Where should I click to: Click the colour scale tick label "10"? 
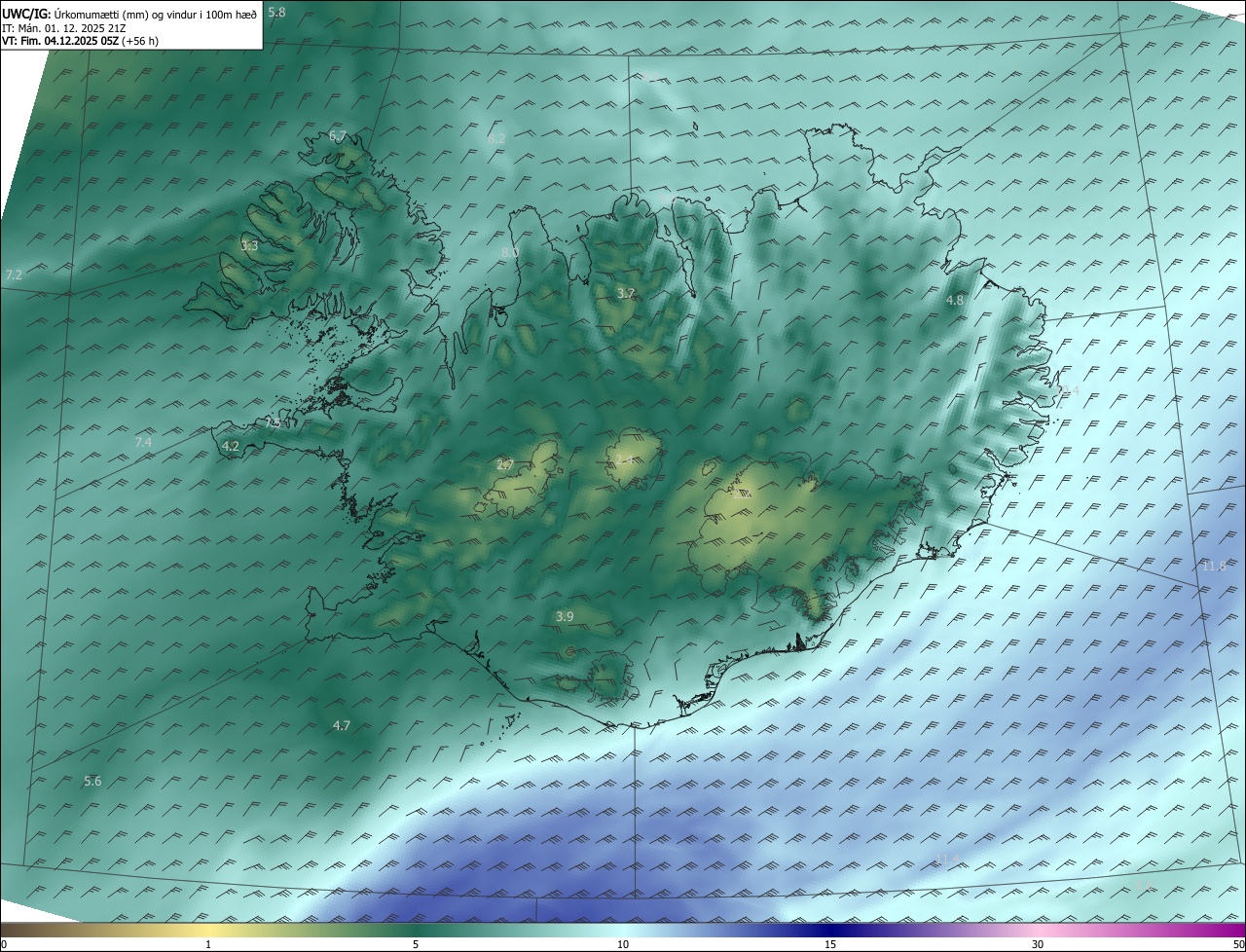[x=623, y=944]
